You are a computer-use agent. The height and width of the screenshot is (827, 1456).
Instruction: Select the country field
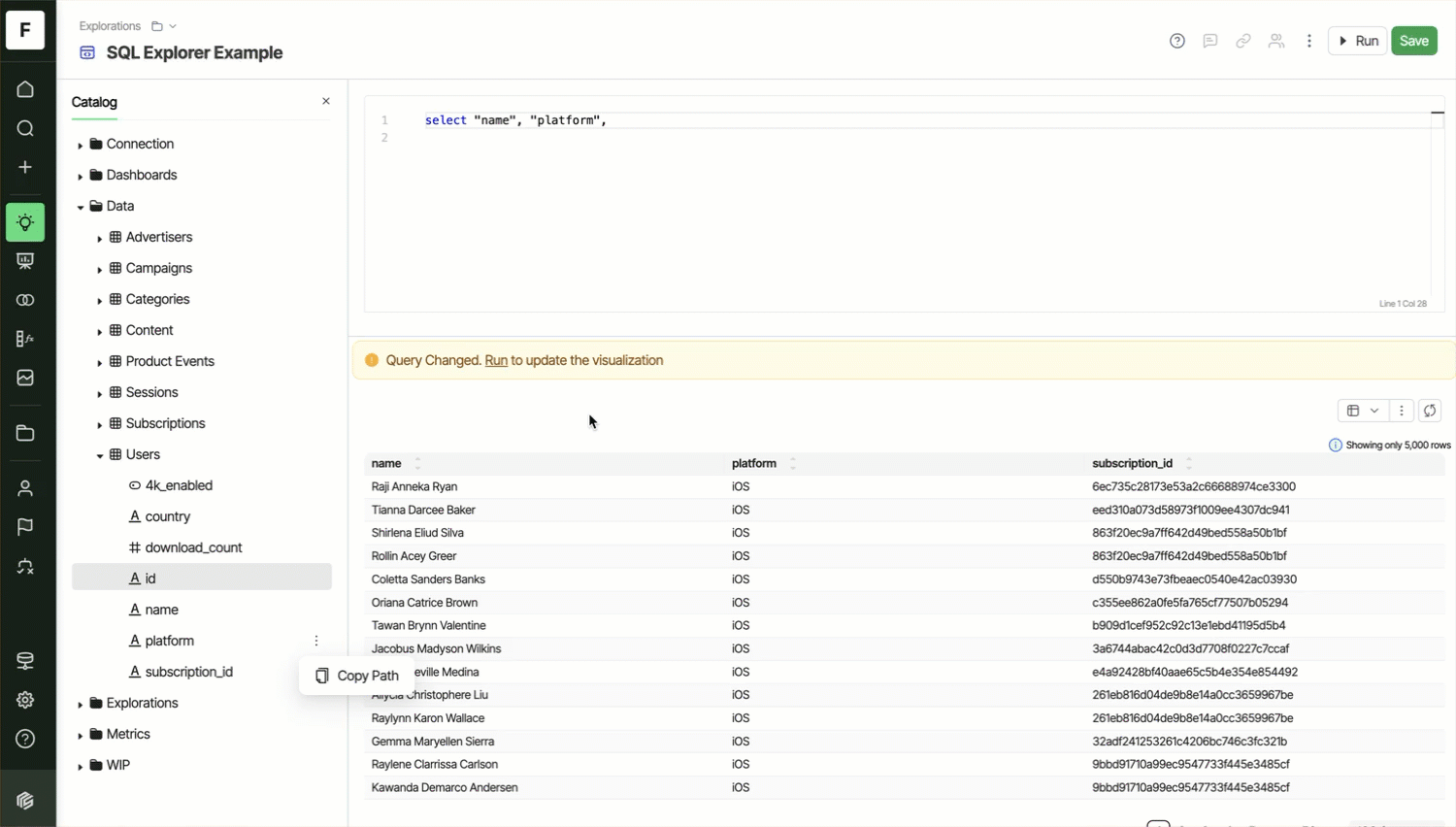point(168,516)
